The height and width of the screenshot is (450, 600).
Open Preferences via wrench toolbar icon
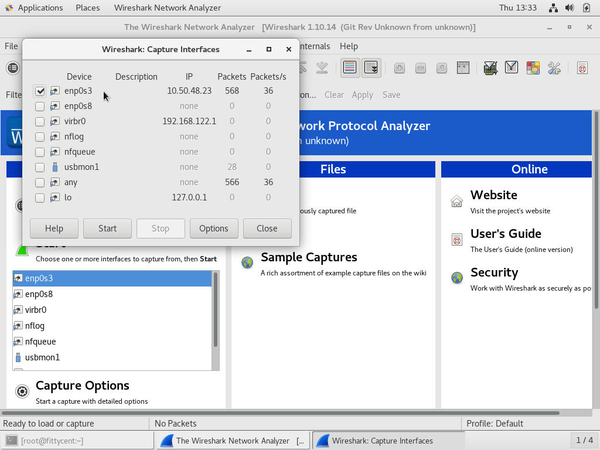554,68
